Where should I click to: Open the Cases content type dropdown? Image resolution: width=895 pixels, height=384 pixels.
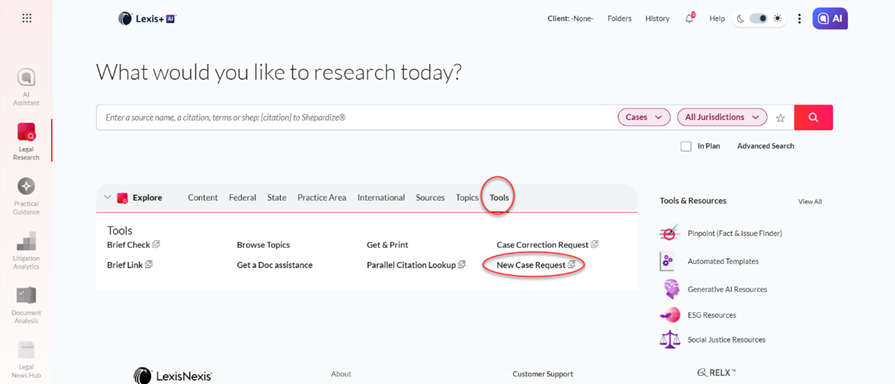[x=644, y=117]
